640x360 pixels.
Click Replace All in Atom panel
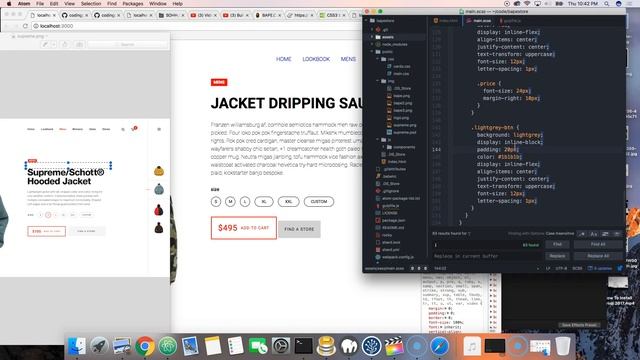(x=598, y=256)
